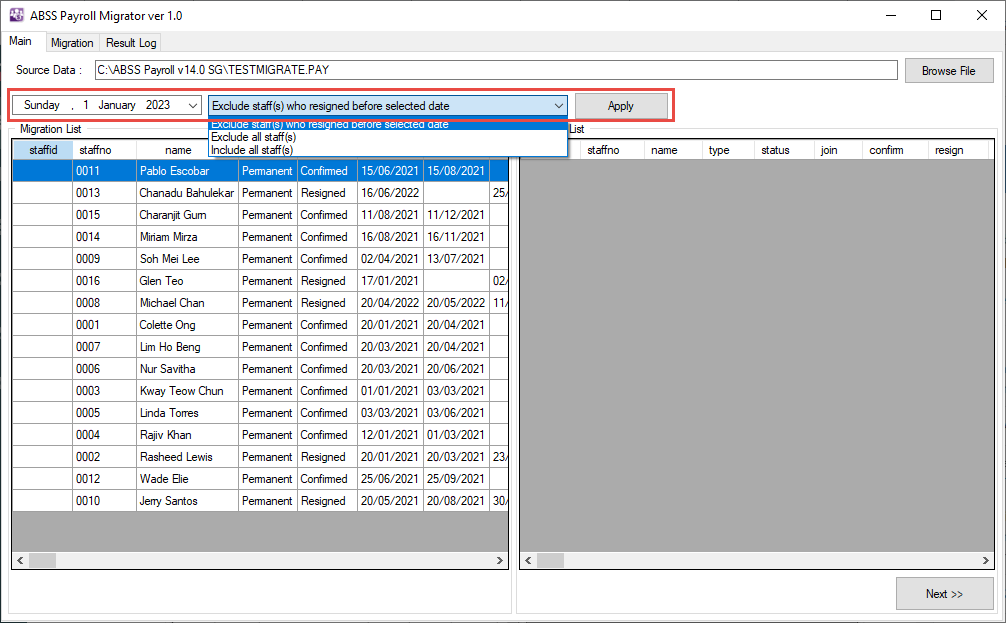
Task: Click the ABSS Payroll Migrator app icon
Action: (16, 15)
